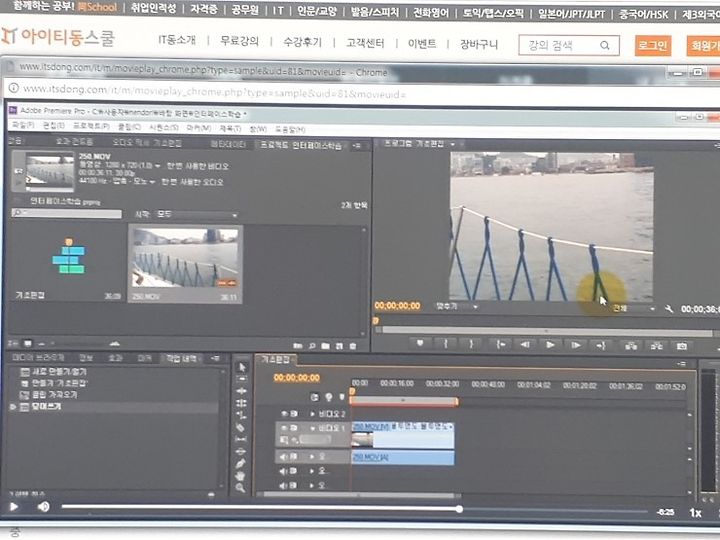The height and width of the screenshot is (540, 720).
Task: Open the Edit menu in Premiere
Action: point(53,125)
